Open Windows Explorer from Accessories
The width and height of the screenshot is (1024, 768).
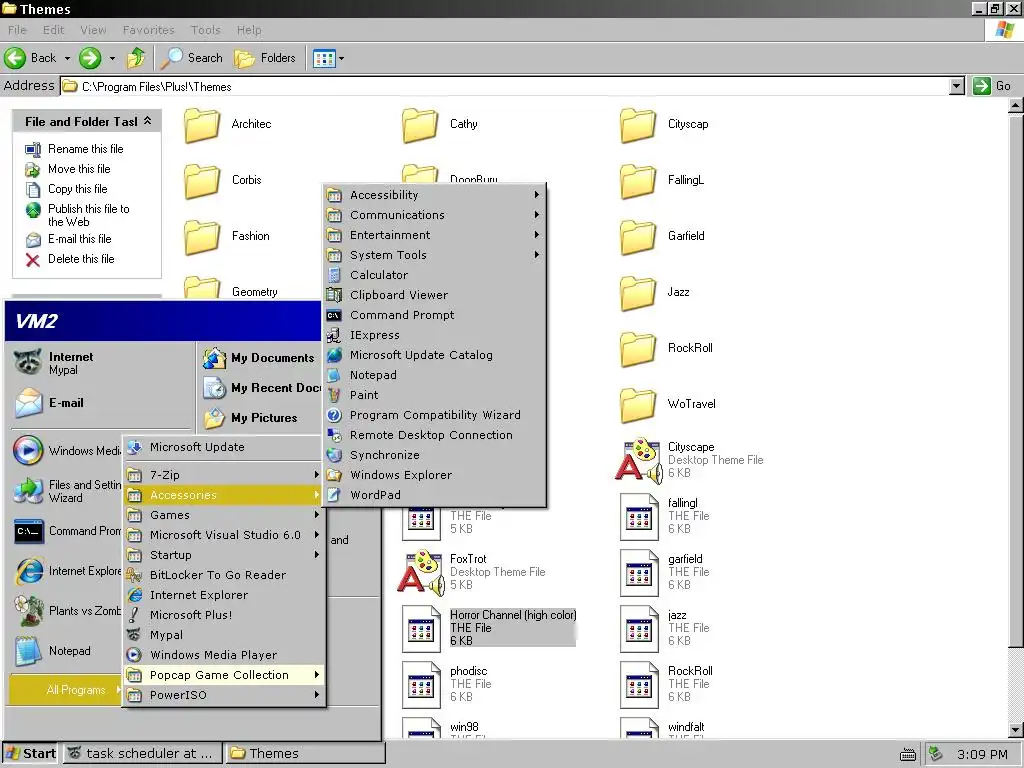tap(434, 475)
